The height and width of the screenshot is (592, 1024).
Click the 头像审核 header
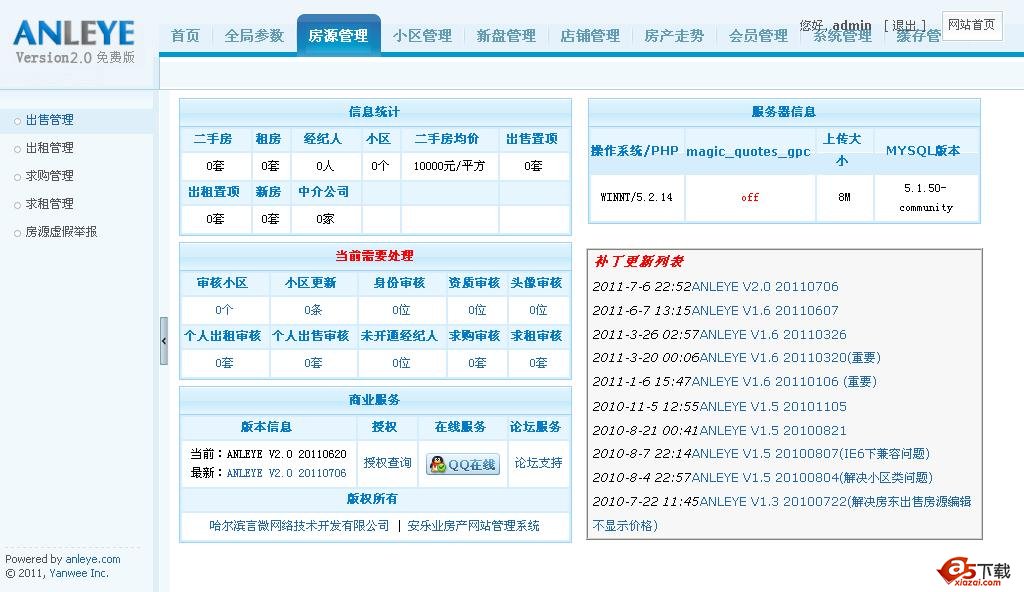tap(536, 283)
